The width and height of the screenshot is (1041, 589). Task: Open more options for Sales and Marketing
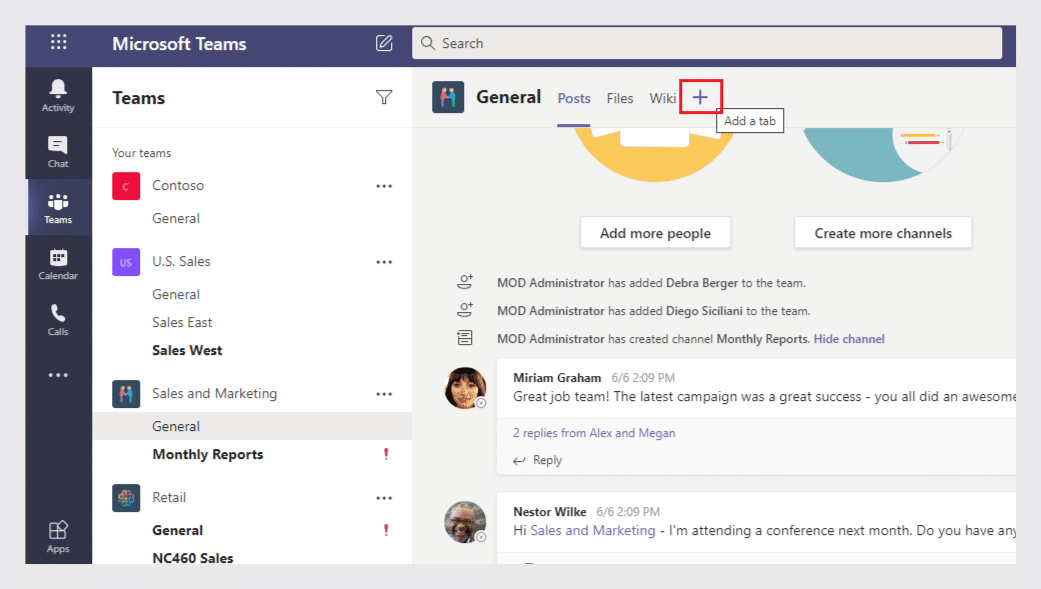(x=384, y=394)
